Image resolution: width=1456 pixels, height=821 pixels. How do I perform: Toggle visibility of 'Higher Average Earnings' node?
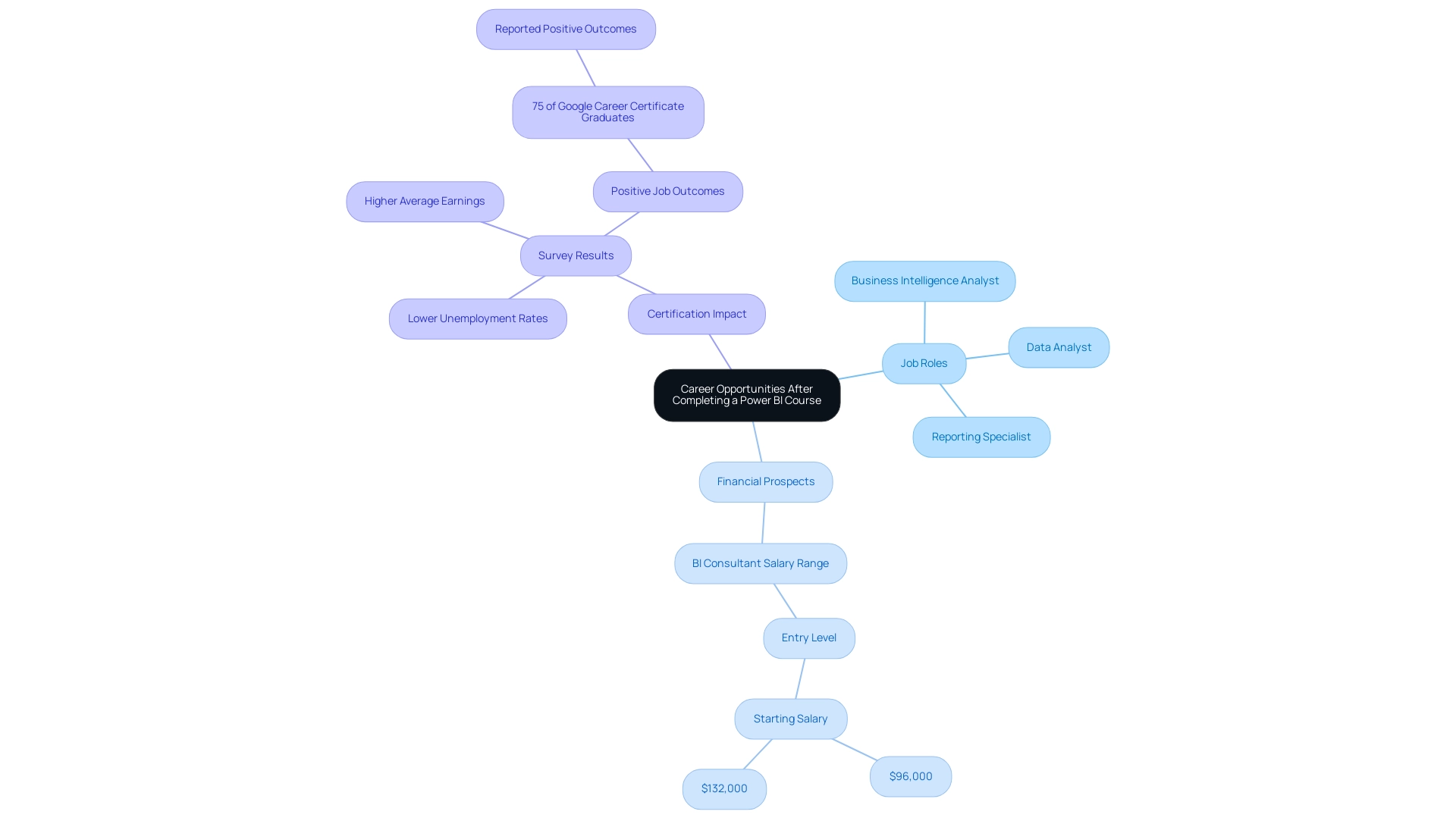point(425,201)
